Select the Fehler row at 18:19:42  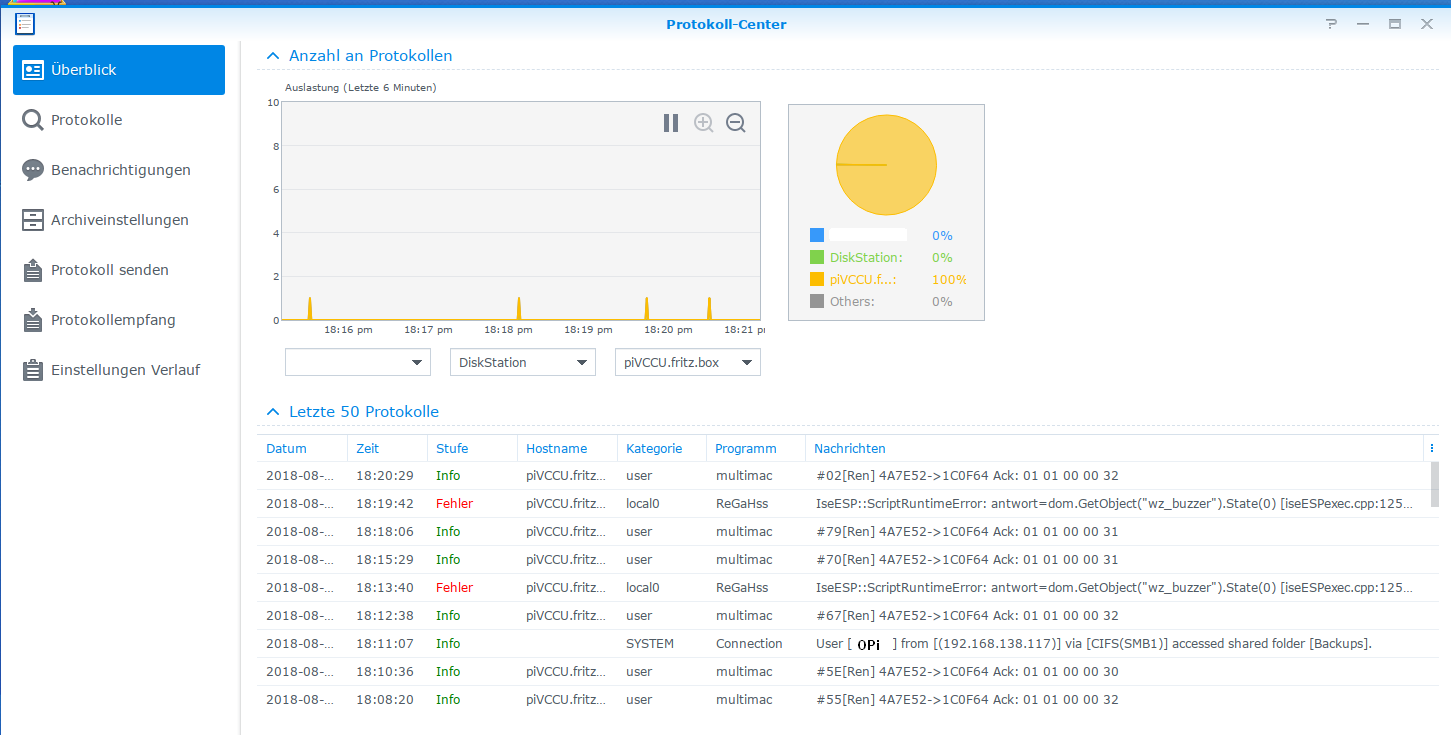[843, 504]
